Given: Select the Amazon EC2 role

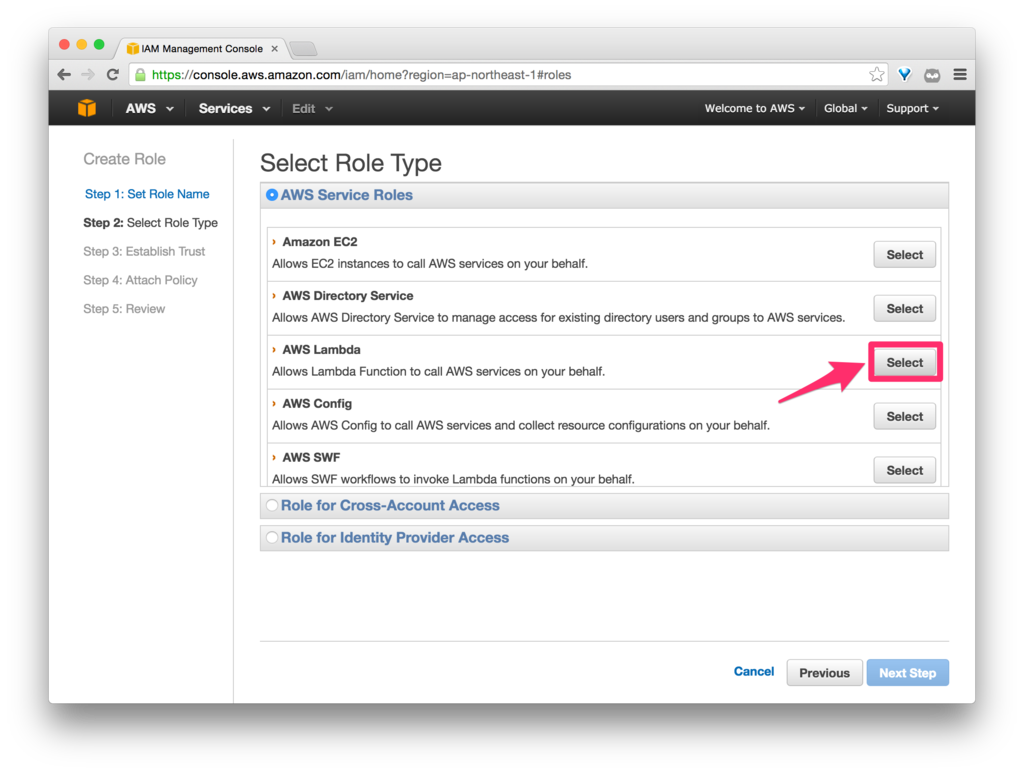Looking at the screenshot, I should click(904, 255).
